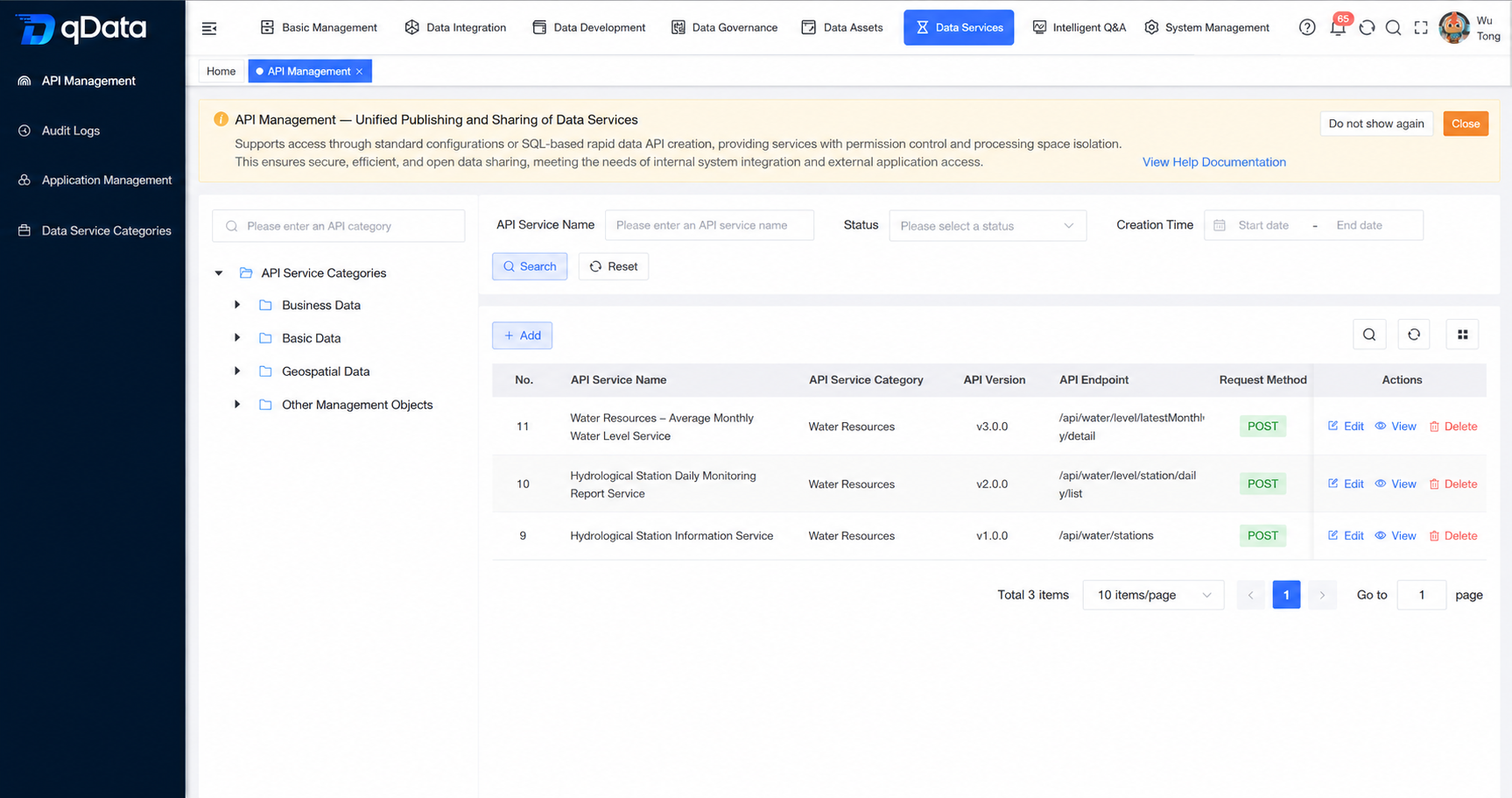Click the API Service Categories folder icon

click(246, 272)
